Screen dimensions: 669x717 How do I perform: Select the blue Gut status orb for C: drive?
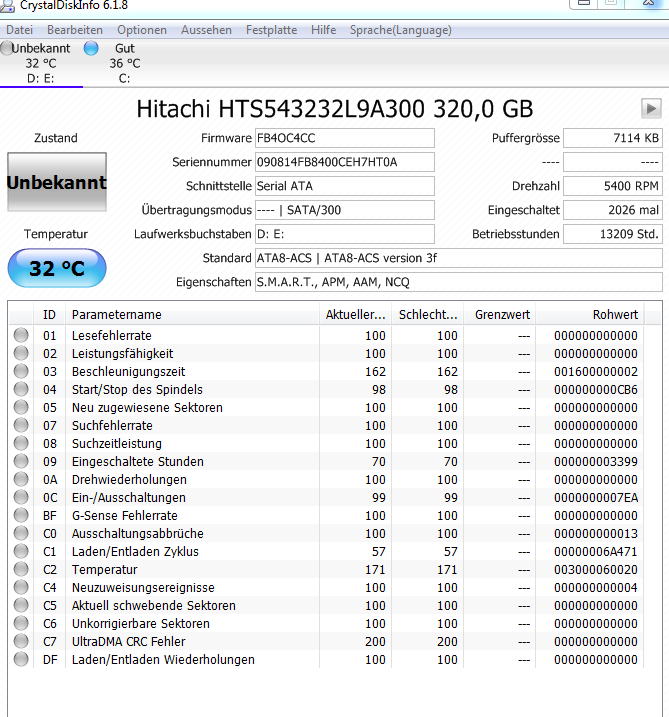coord(91,48)
